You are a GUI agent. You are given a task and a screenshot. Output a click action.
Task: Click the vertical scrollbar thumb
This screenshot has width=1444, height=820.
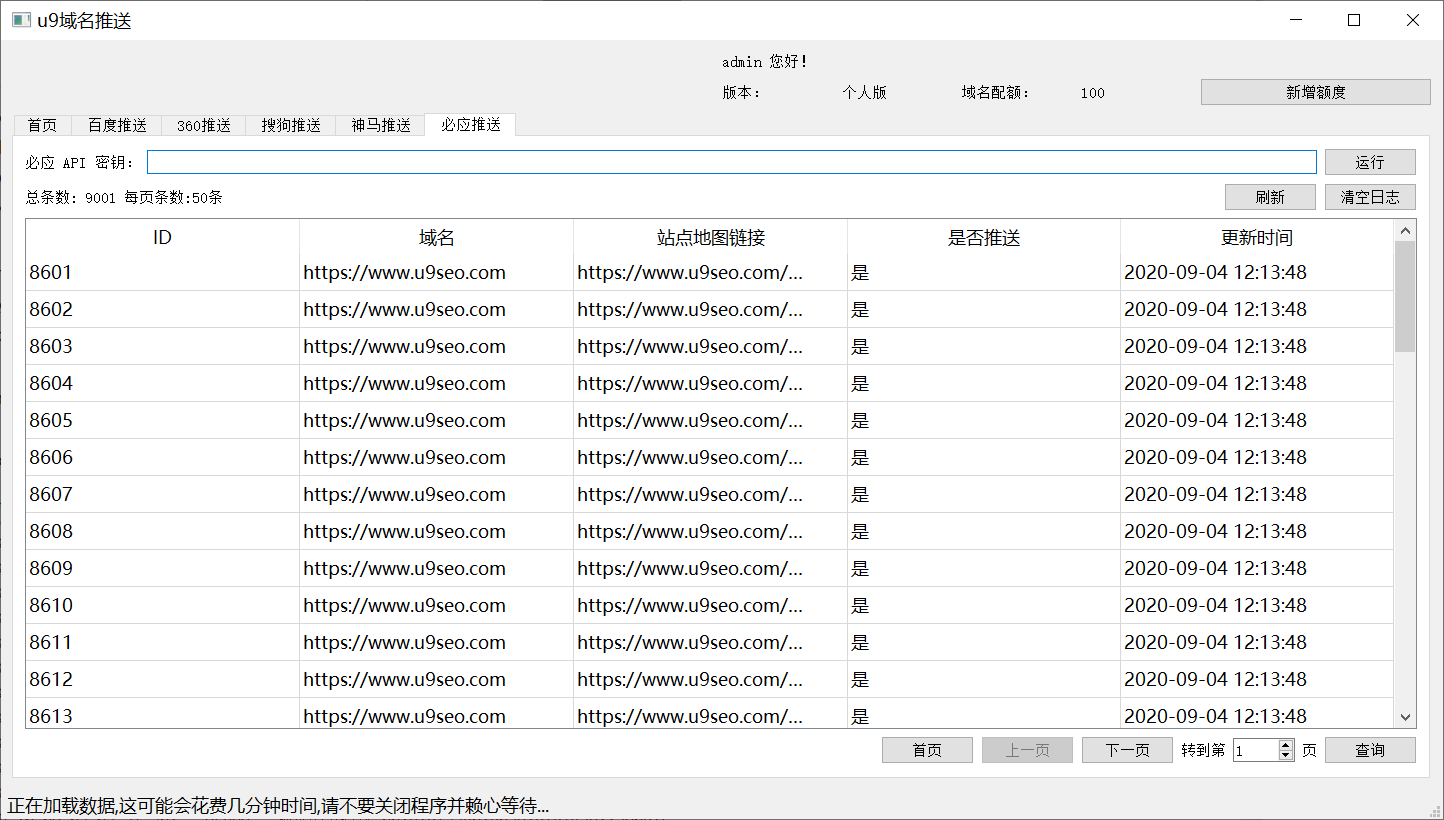tap(1405, 296)
